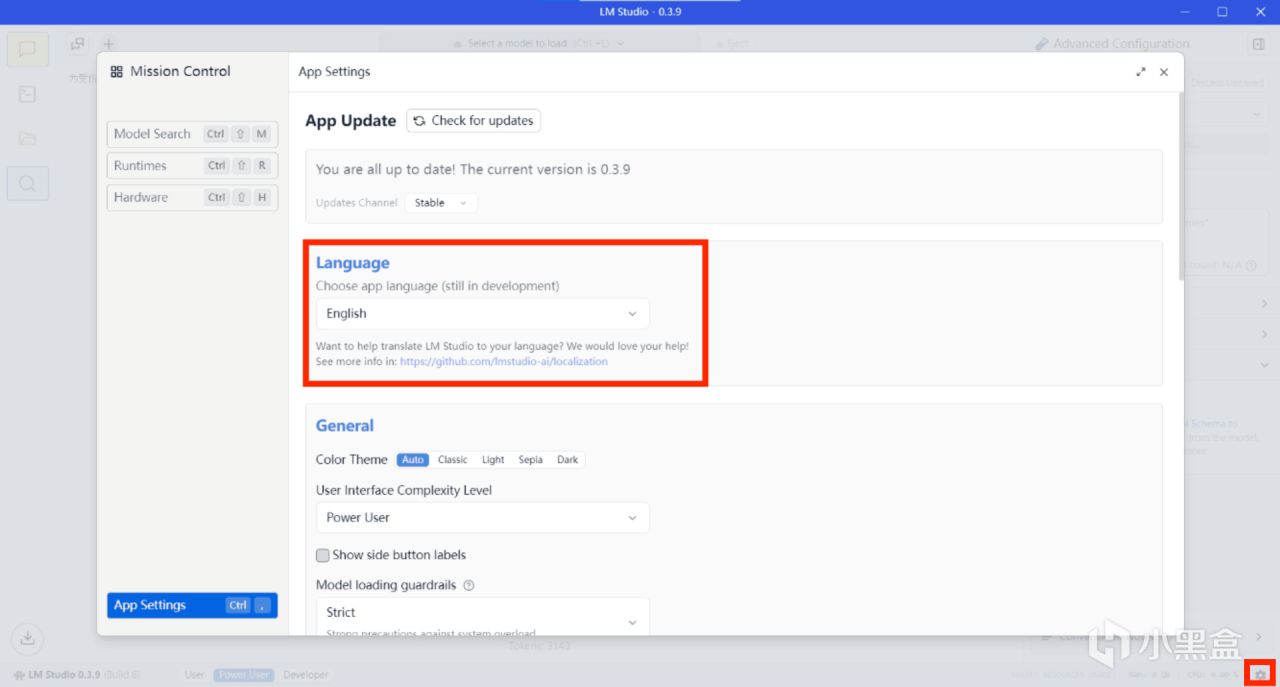This screenshot has height=687, width=1280.
Task: Switch to Power User mode in status bar
Action: click(x=245, y=675)
